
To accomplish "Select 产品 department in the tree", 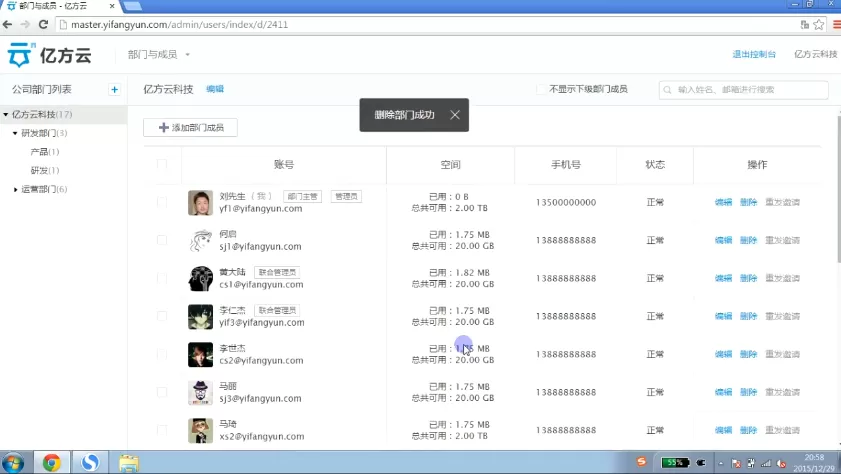I will (45, 152).
